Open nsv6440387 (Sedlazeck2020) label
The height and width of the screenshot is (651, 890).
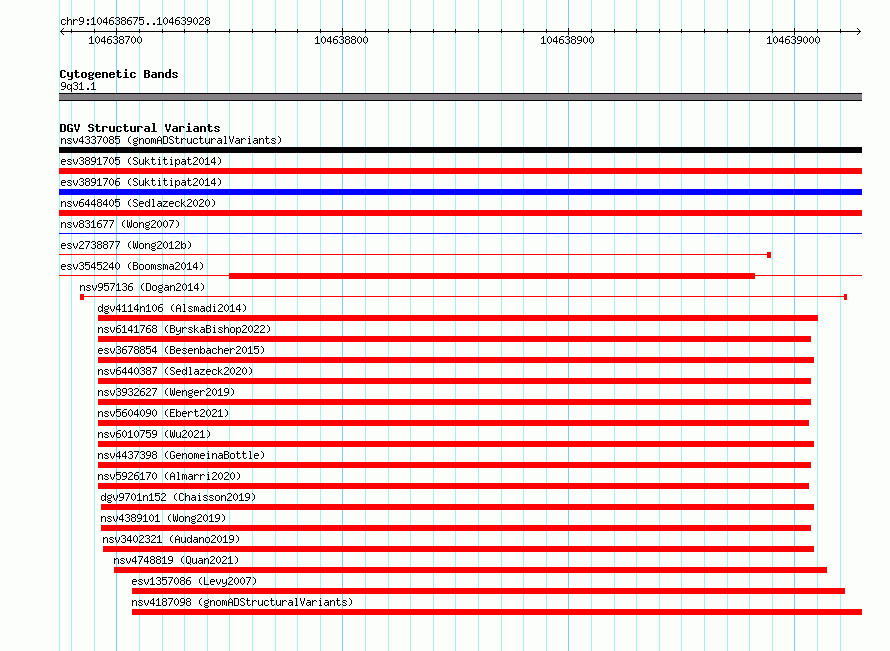pyautogui.click(x=175, y=371)
